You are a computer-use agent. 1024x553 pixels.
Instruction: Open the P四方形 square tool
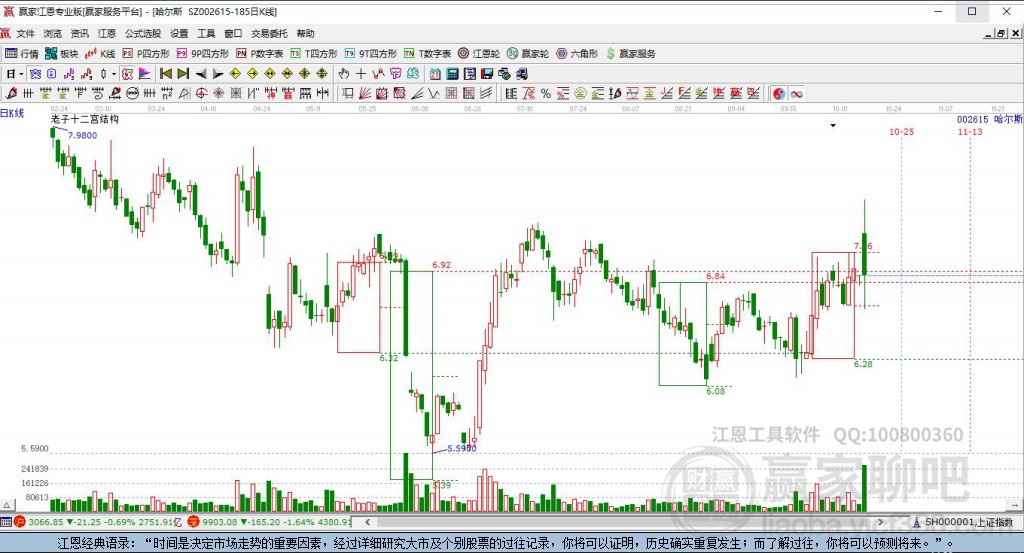[x=146, y=54]
